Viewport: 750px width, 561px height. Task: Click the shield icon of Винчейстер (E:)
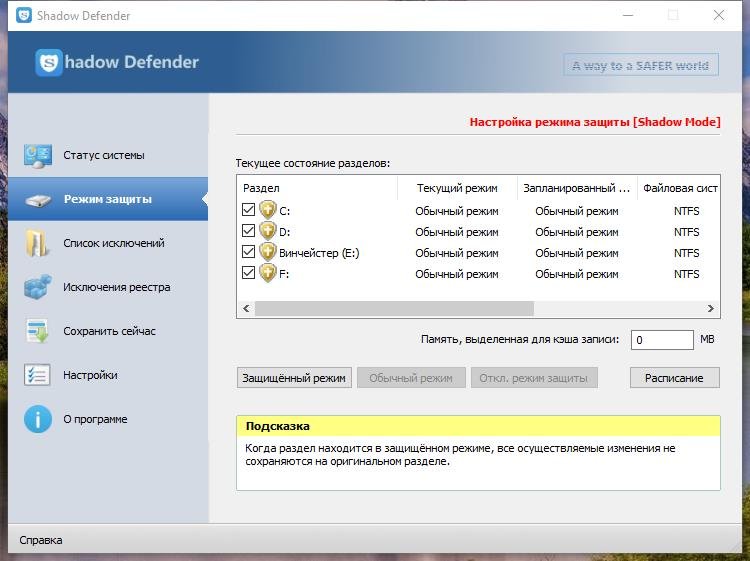(268, 252)
